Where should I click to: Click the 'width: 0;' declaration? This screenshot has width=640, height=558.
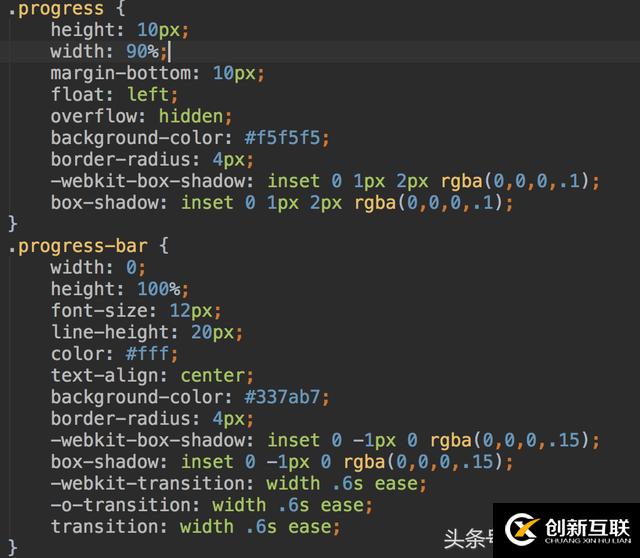click(98, 268)
